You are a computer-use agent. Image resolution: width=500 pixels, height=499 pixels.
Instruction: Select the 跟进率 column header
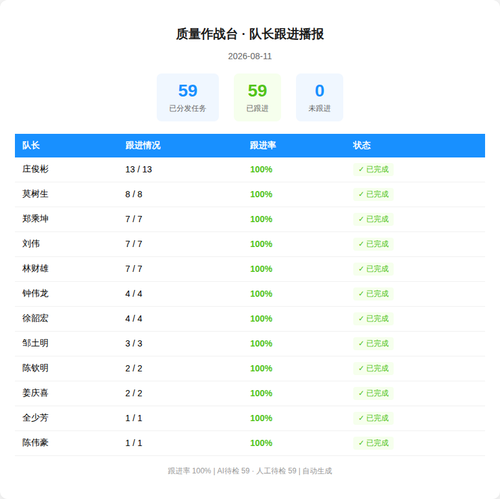263,145
